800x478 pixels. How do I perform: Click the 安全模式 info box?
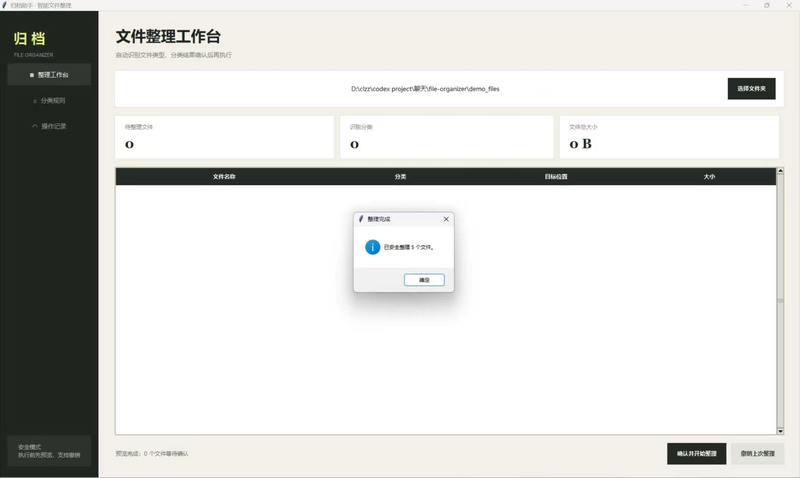pyautogui.click(x=49, y=451)
